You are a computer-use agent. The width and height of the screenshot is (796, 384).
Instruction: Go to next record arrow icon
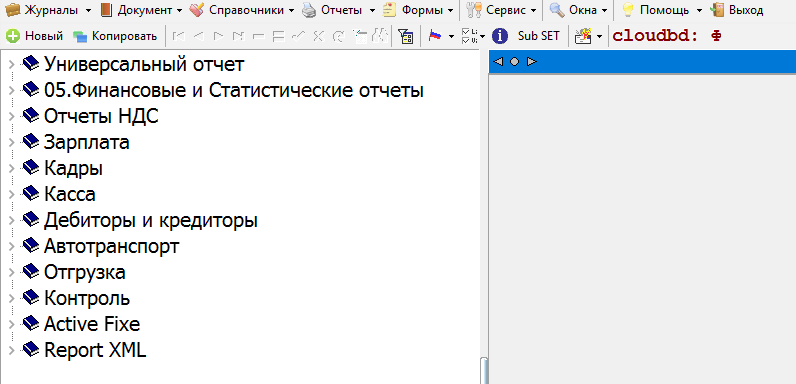coord(218,36)
